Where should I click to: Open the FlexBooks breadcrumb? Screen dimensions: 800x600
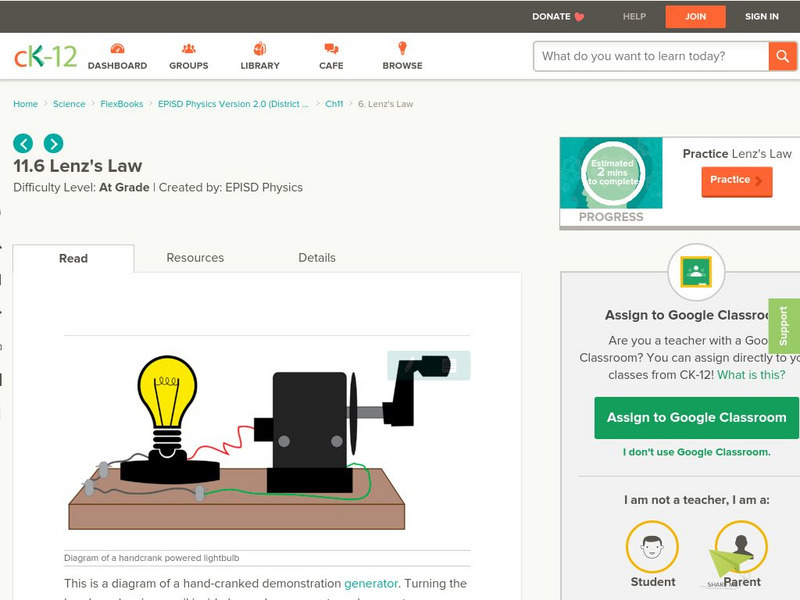(x=121, y=104)
